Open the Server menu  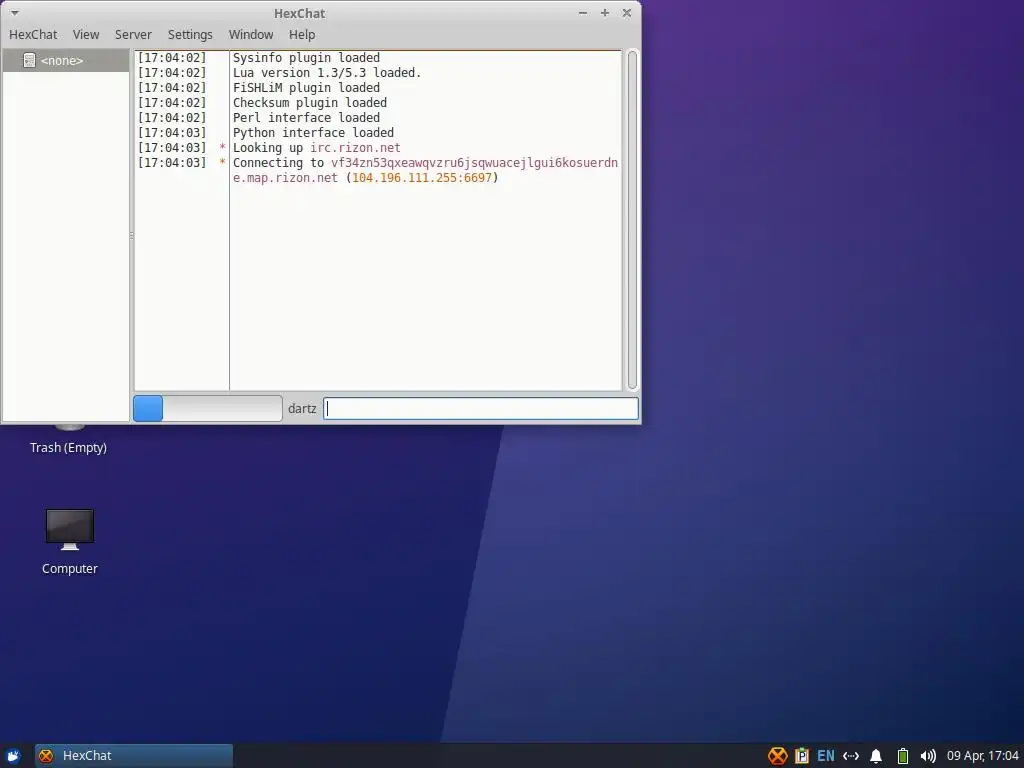point(133,35)
